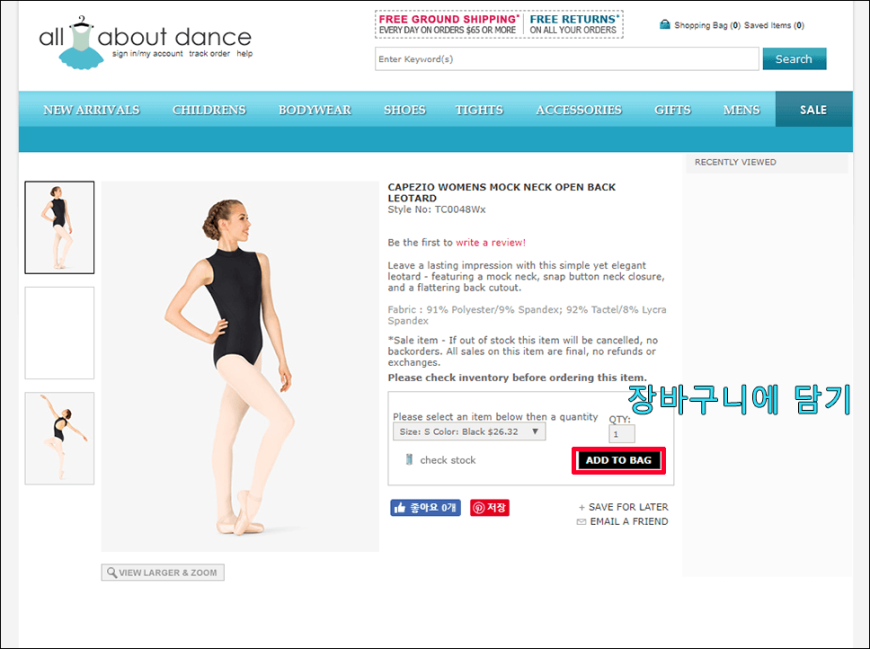
Task: Click the Facebook like thumbs-up button
Action: (x=425, y=508)
